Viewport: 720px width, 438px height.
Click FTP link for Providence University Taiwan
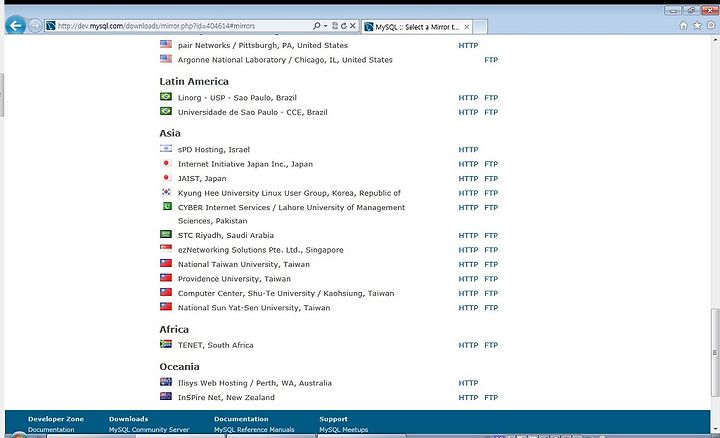pyautogui.click(x=491, y=279)
